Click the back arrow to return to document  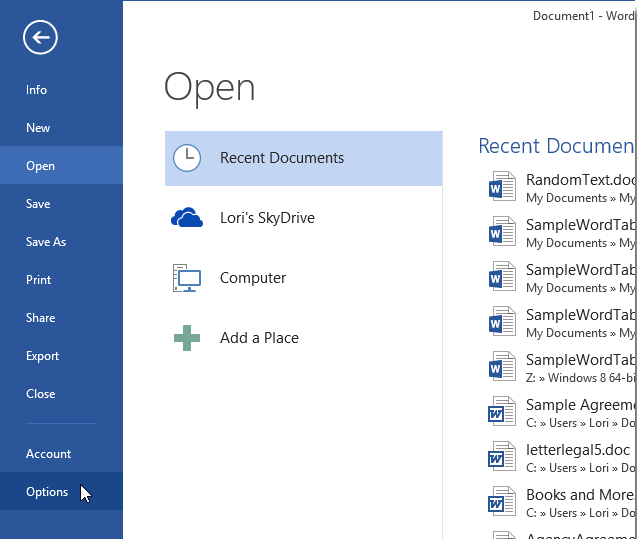[40, 38]
